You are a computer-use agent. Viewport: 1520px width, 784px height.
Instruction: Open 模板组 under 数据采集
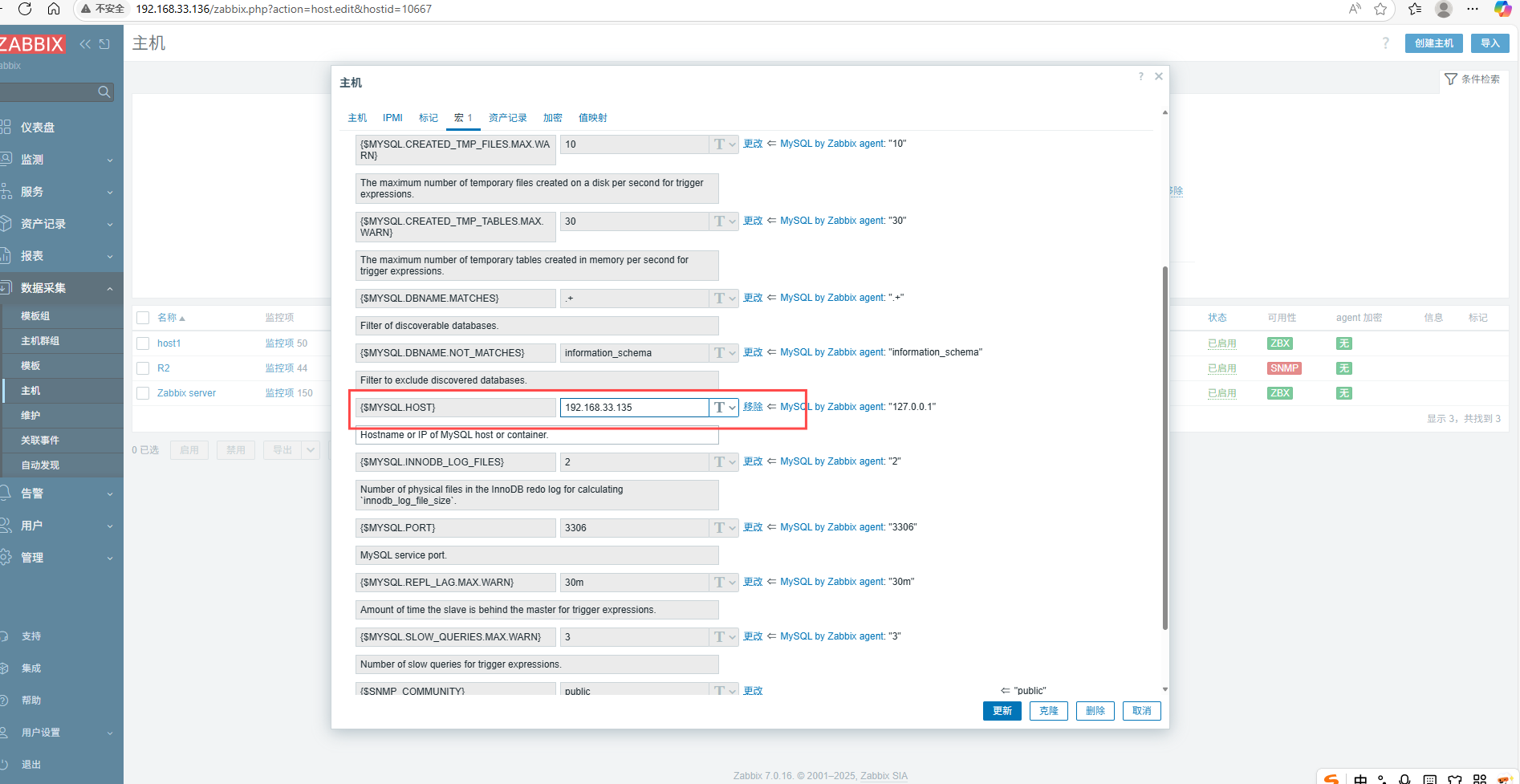tap(62, 316)
